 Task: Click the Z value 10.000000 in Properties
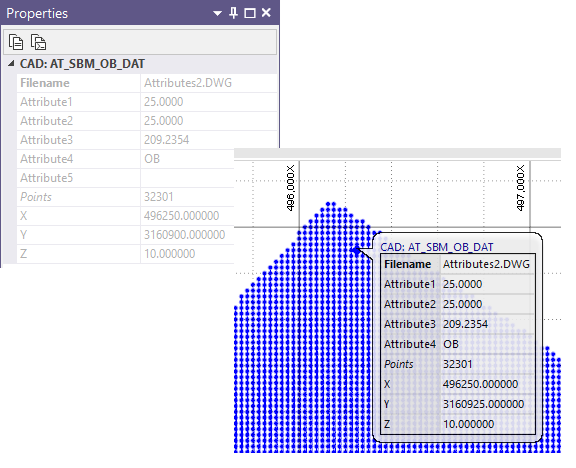(169, 254)
